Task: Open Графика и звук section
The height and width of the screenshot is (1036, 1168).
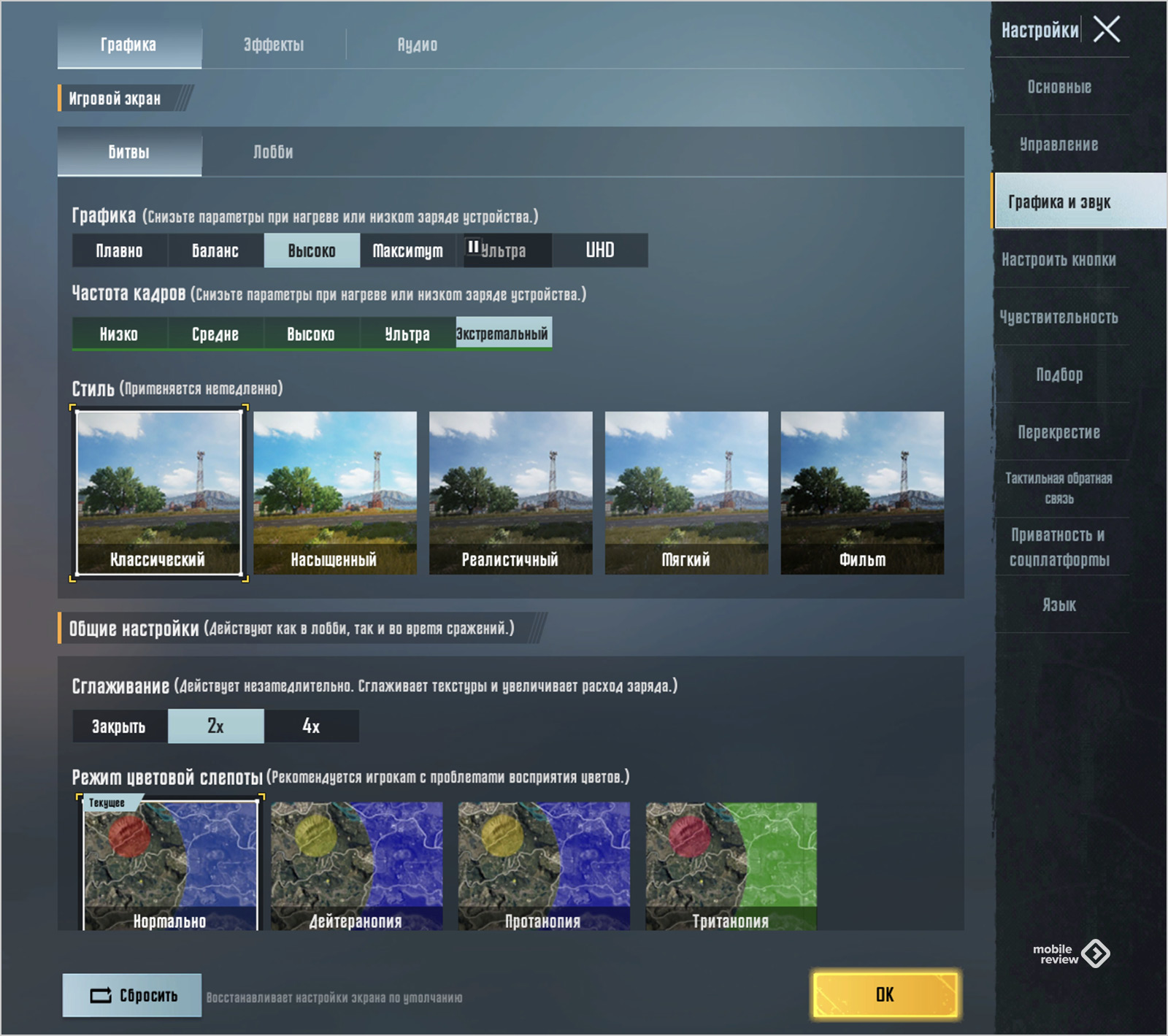Action: pyautogui.click(x=1079, y=202)
